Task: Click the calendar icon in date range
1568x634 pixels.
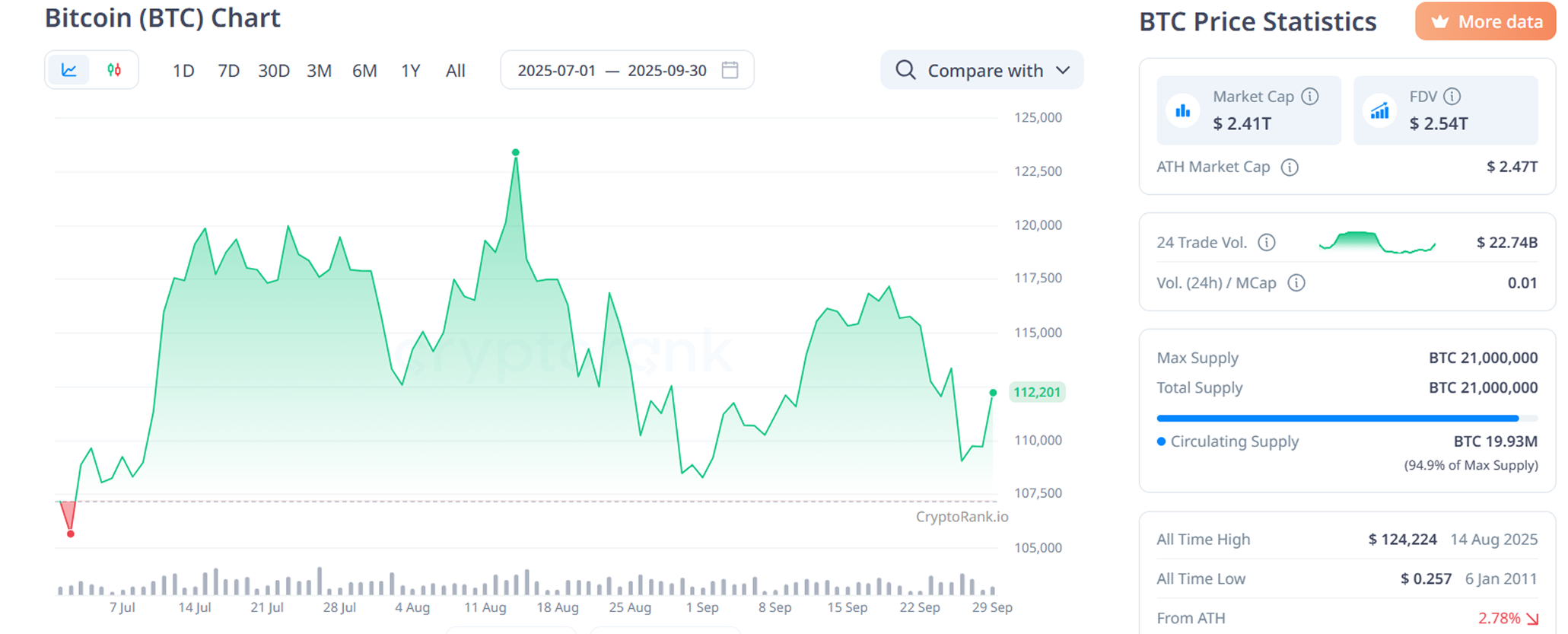Action: coord(730,70)
